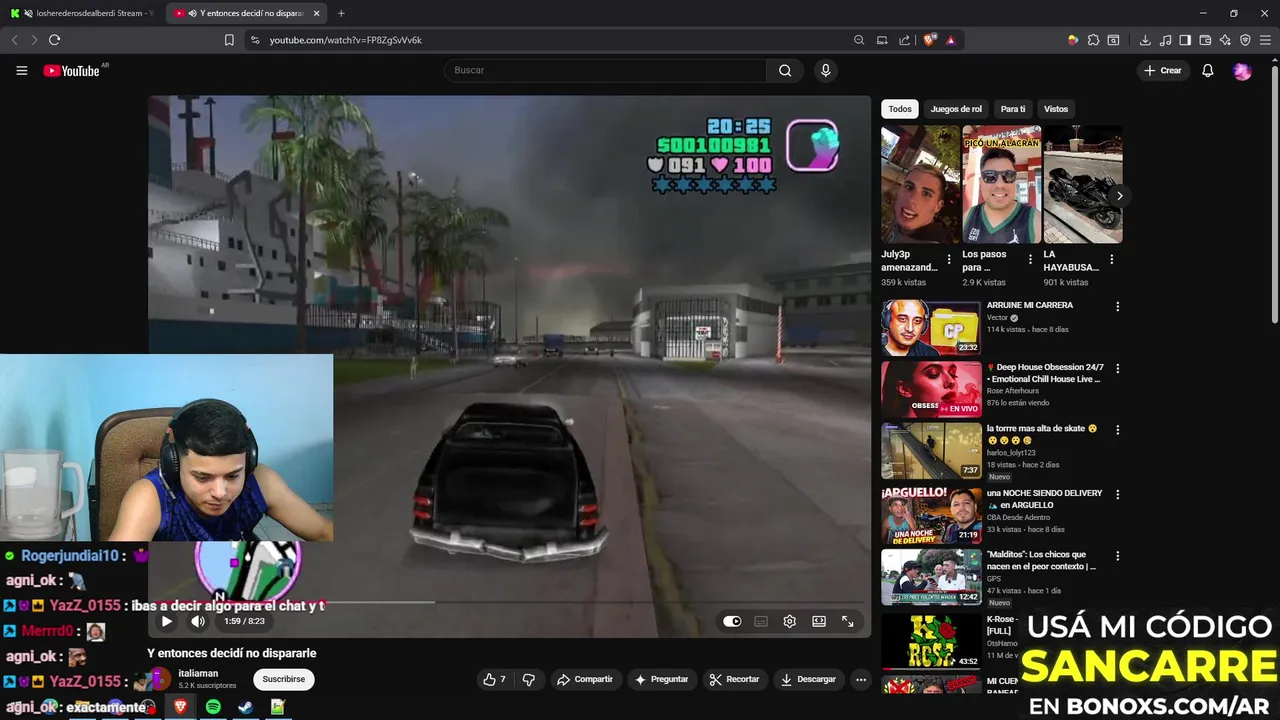This screenshot has width=1280, height=720.
Task: Open options for la torre mas alta
Action: click(x=1118, y=430)
